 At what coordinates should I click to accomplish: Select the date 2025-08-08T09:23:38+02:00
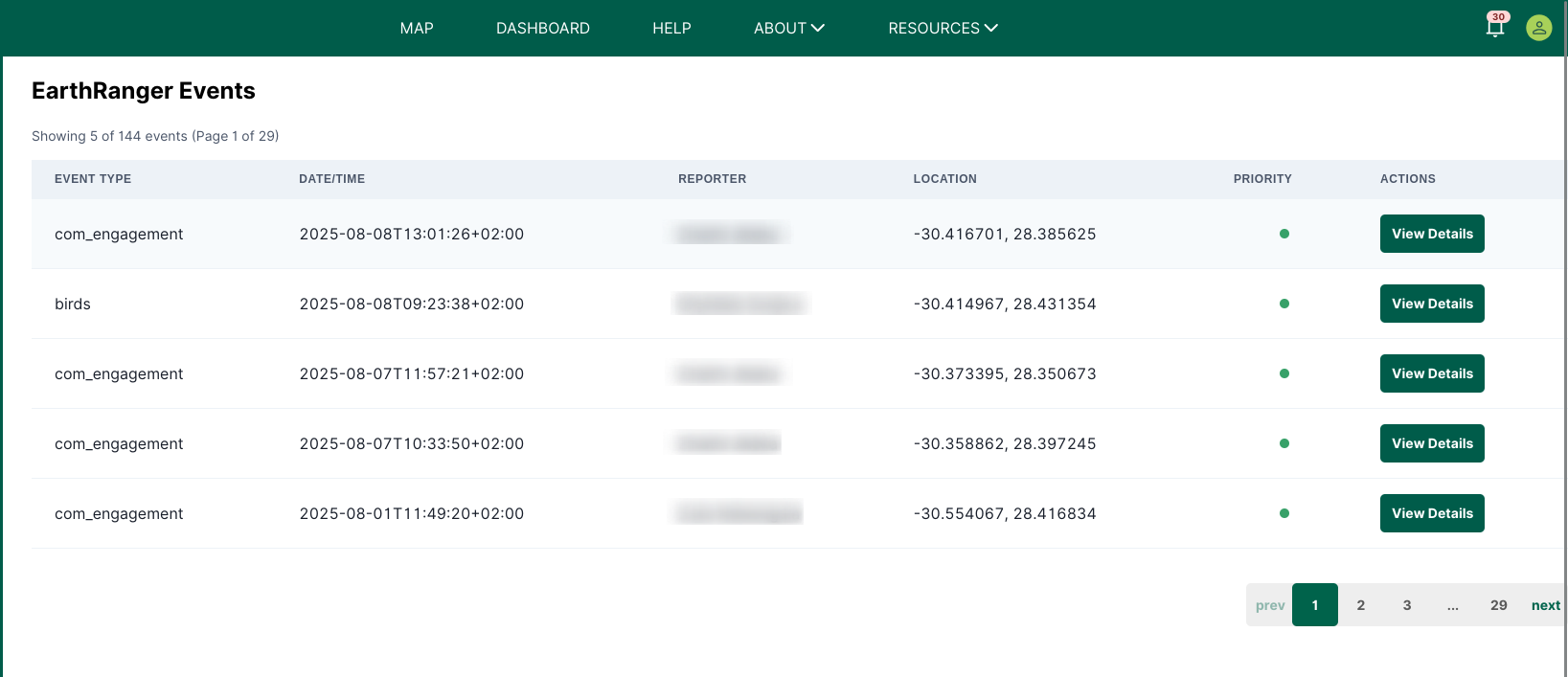(412, 304)
